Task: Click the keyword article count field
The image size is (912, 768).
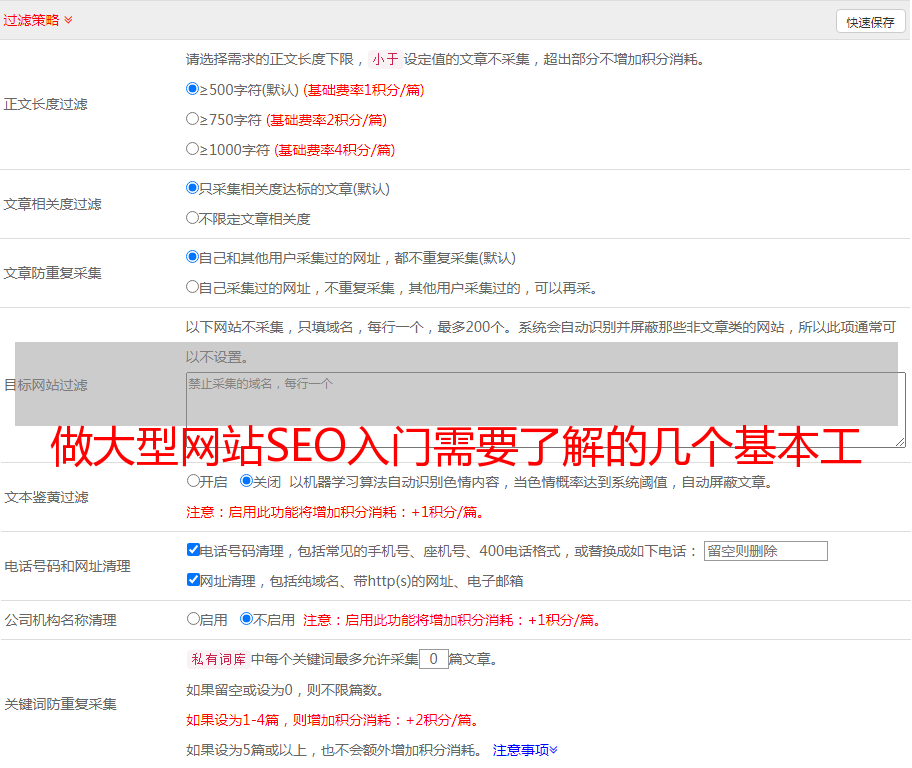Action: (433, 659)
